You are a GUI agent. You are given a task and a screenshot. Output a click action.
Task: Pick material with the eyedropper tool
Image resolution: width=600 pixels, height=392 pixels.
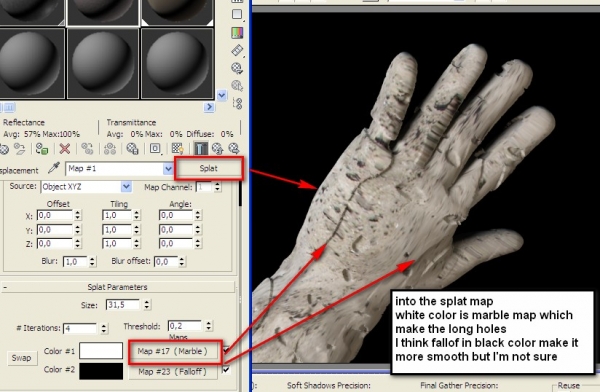pos(55,168)
